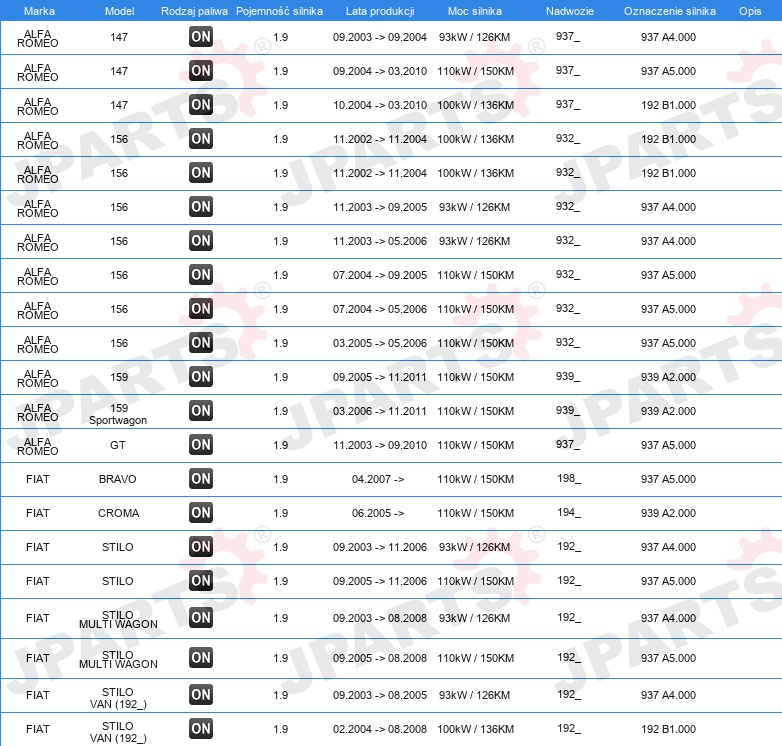
Task: Click body code 937_ in GT row
Action: (568, 444)
